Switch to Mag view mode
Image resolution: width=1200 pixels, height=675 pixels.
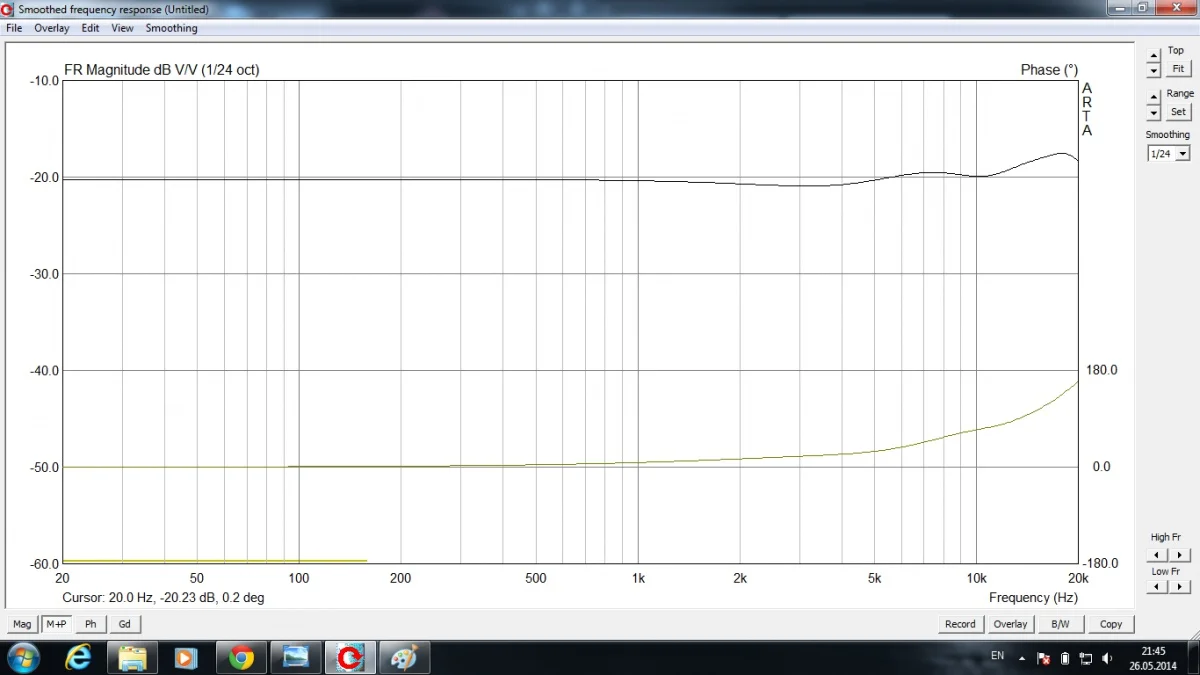22,624
